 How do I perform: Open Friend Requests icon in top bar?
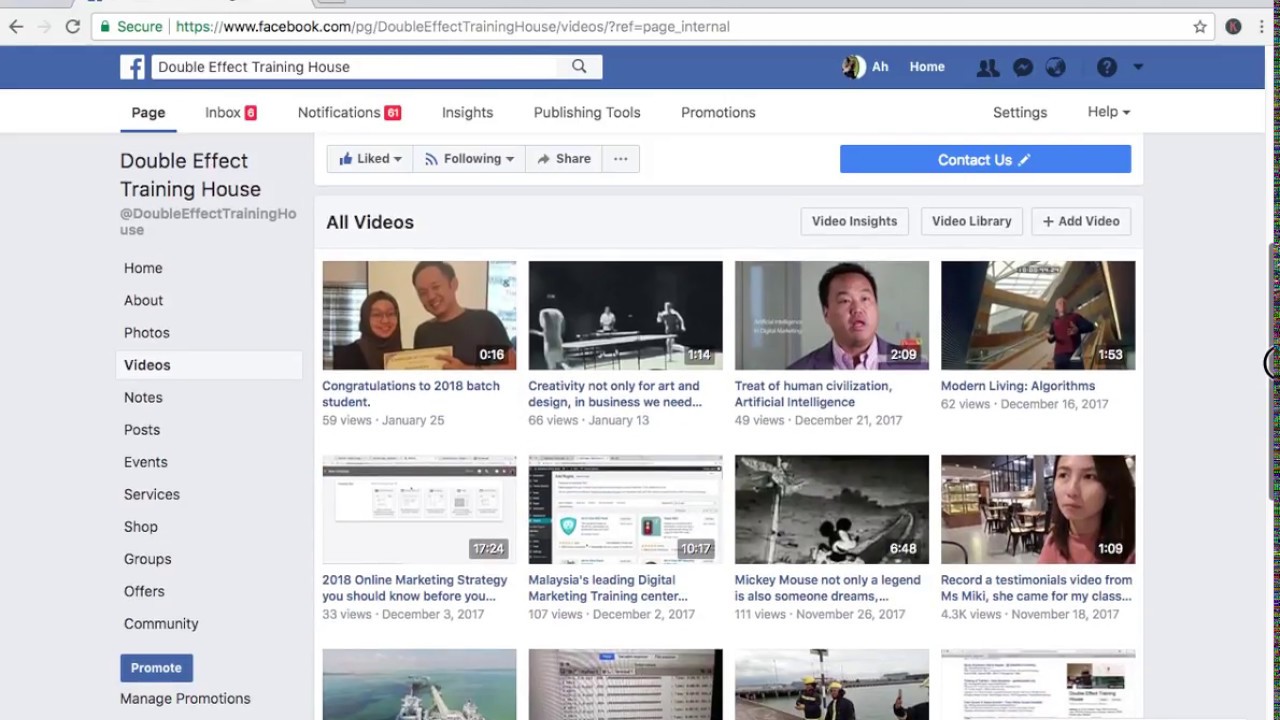coord(988,67)
